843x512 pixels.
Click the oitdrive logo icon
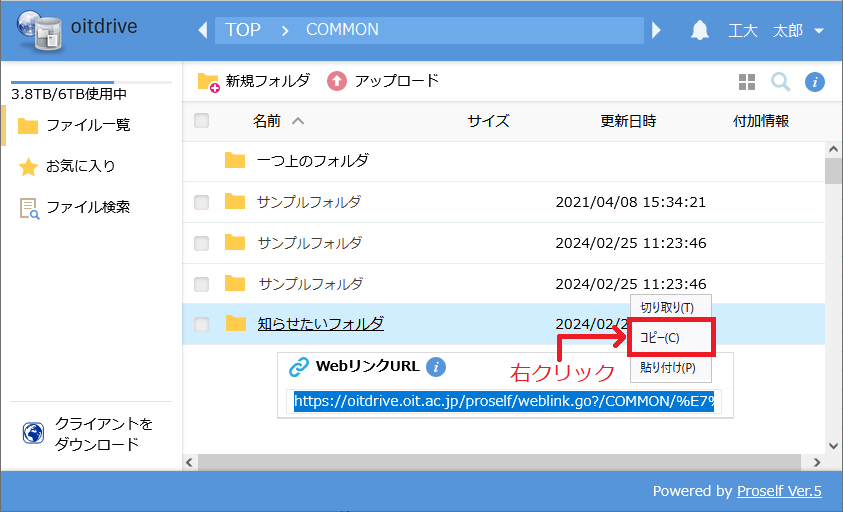(x=38, y=30)
